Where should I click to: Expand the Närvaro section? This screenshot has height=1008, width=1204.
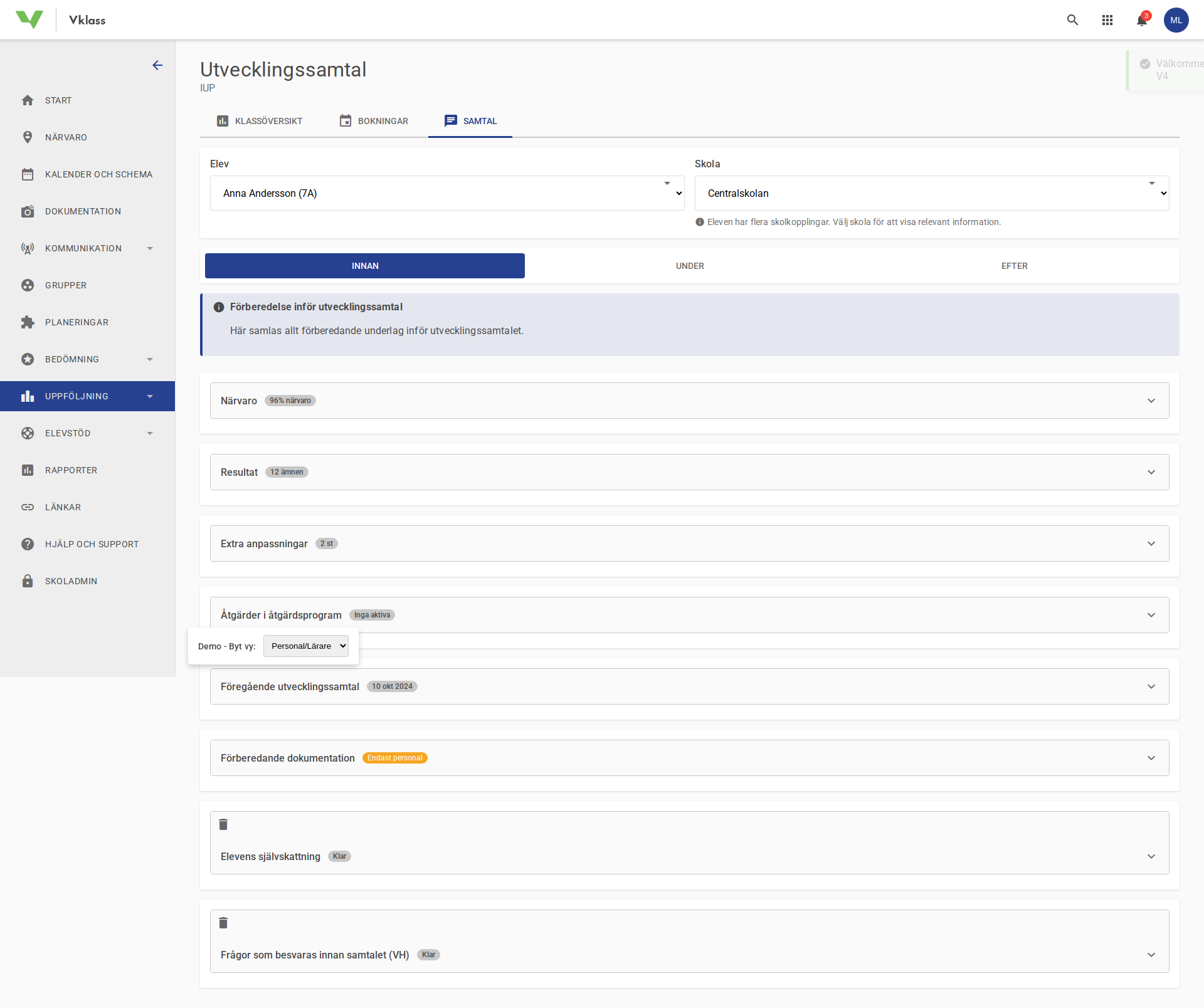(689, 401)
